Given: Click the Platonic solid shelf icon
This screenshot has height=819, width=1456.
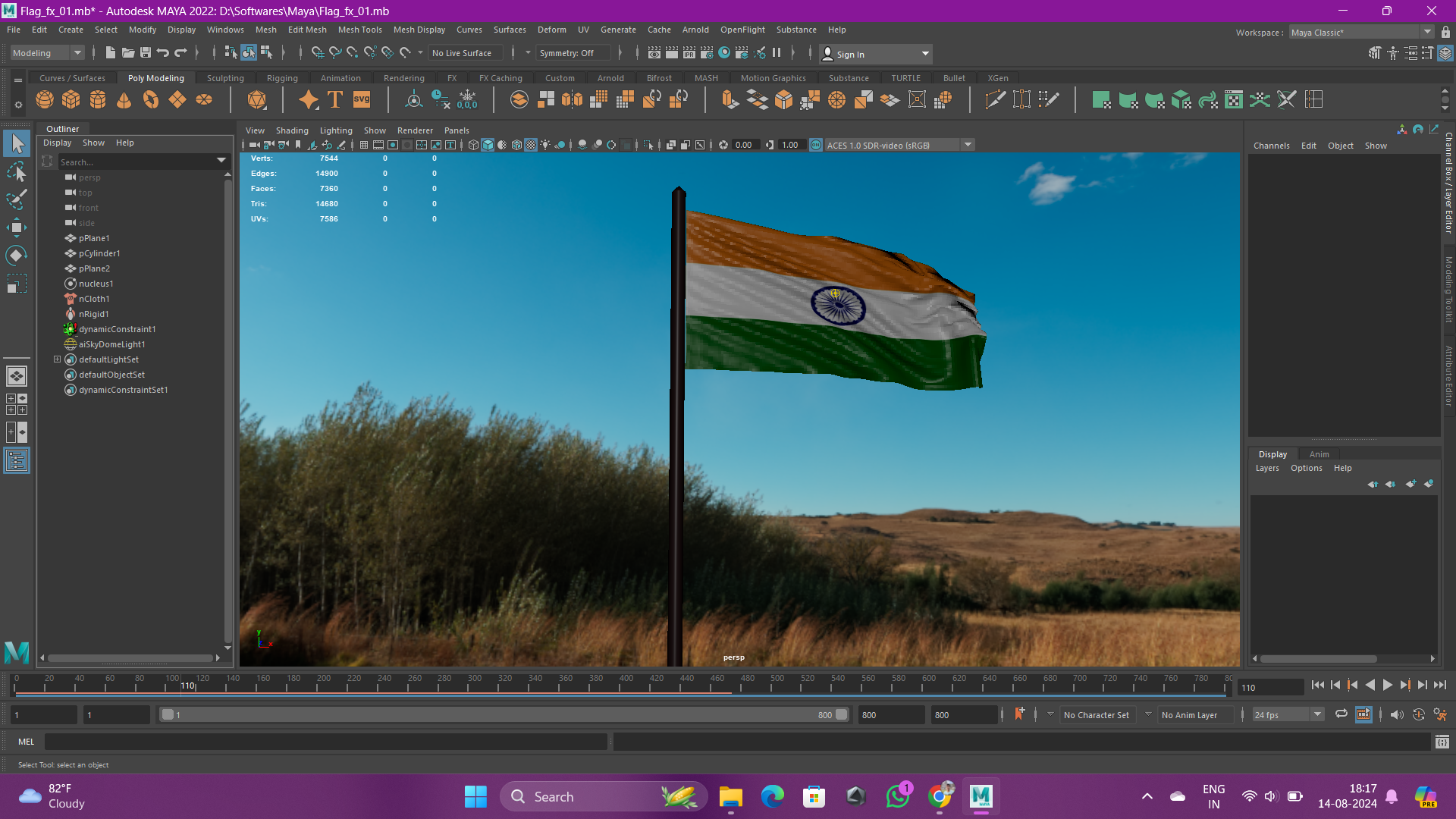Looking at the screenshot, I should [x=257, y=99].
